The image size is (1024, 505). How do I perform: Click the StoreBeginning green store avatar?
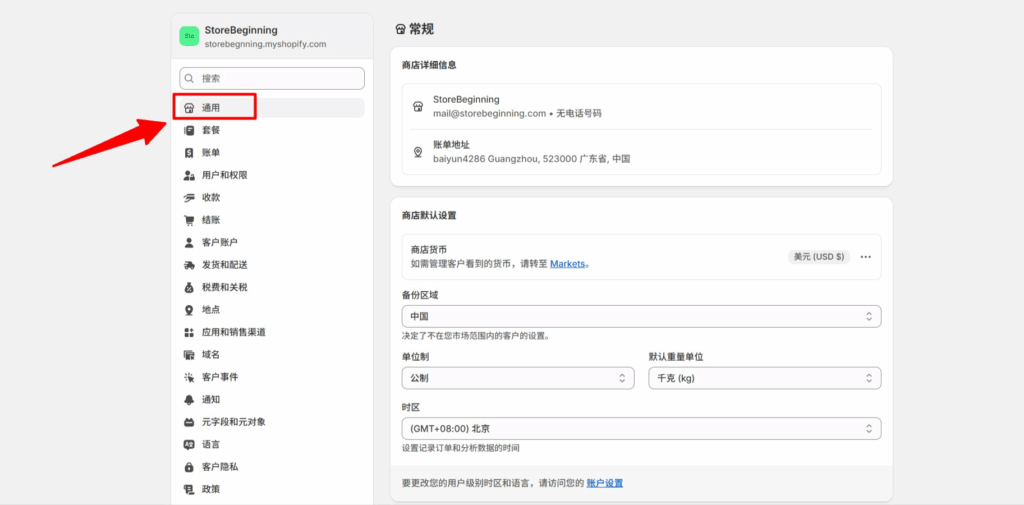tap(189, 36)
